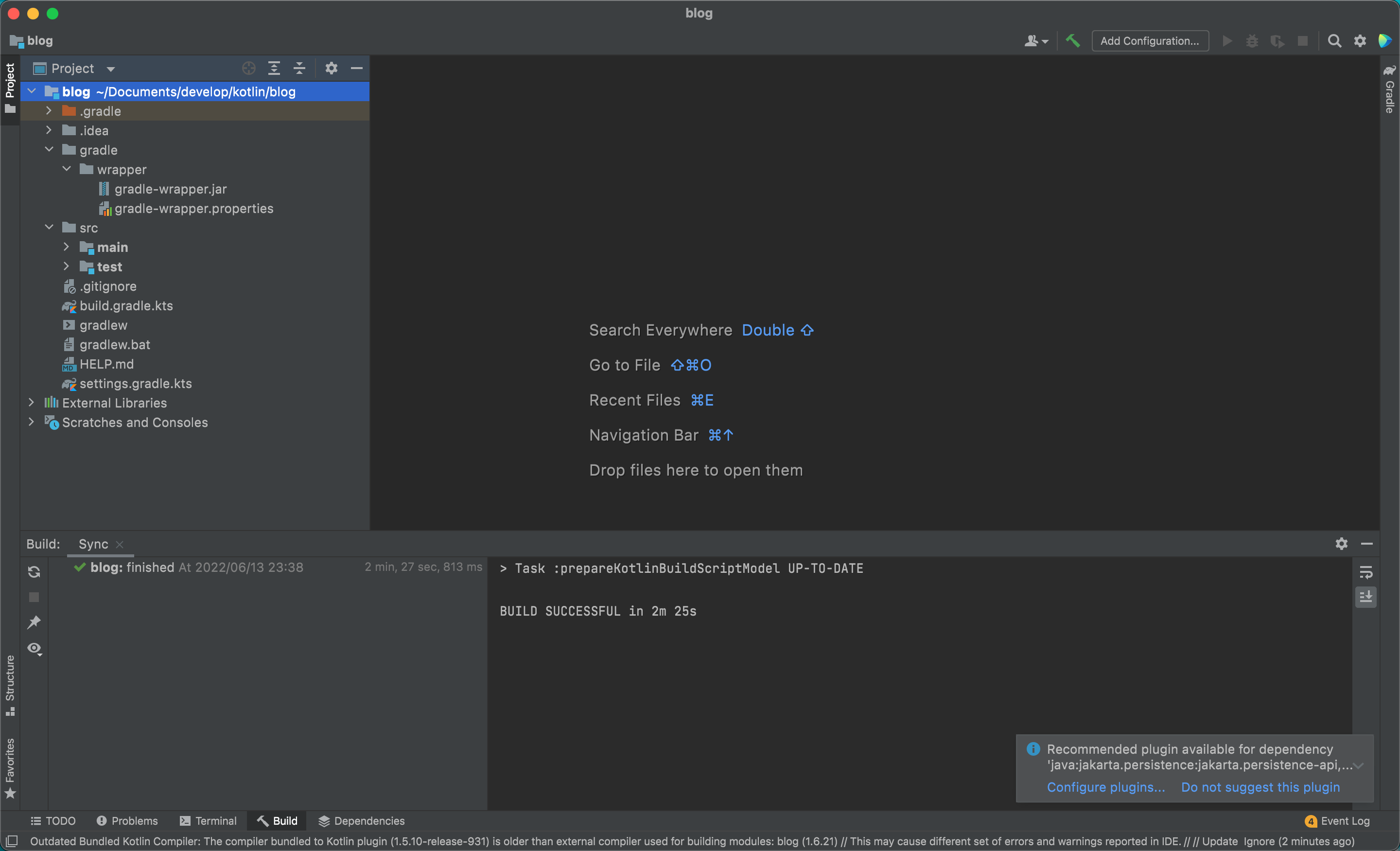Expand the main source folder
1400x851 pixels.
tap(67, 247)
